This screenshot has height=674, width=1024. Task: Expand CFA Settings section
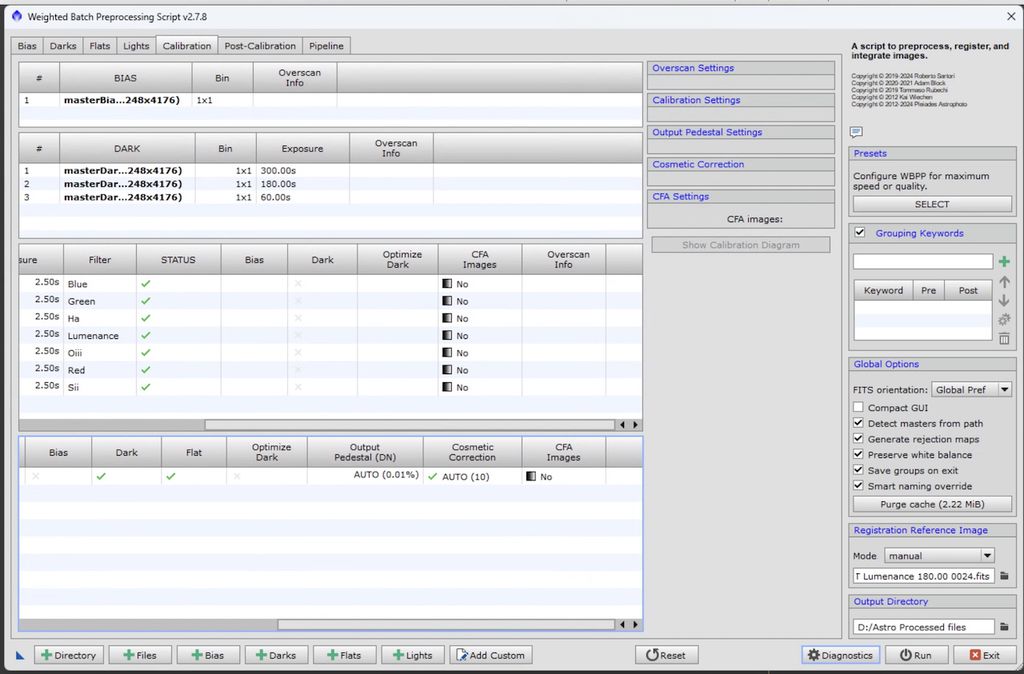tap(741, 196)
